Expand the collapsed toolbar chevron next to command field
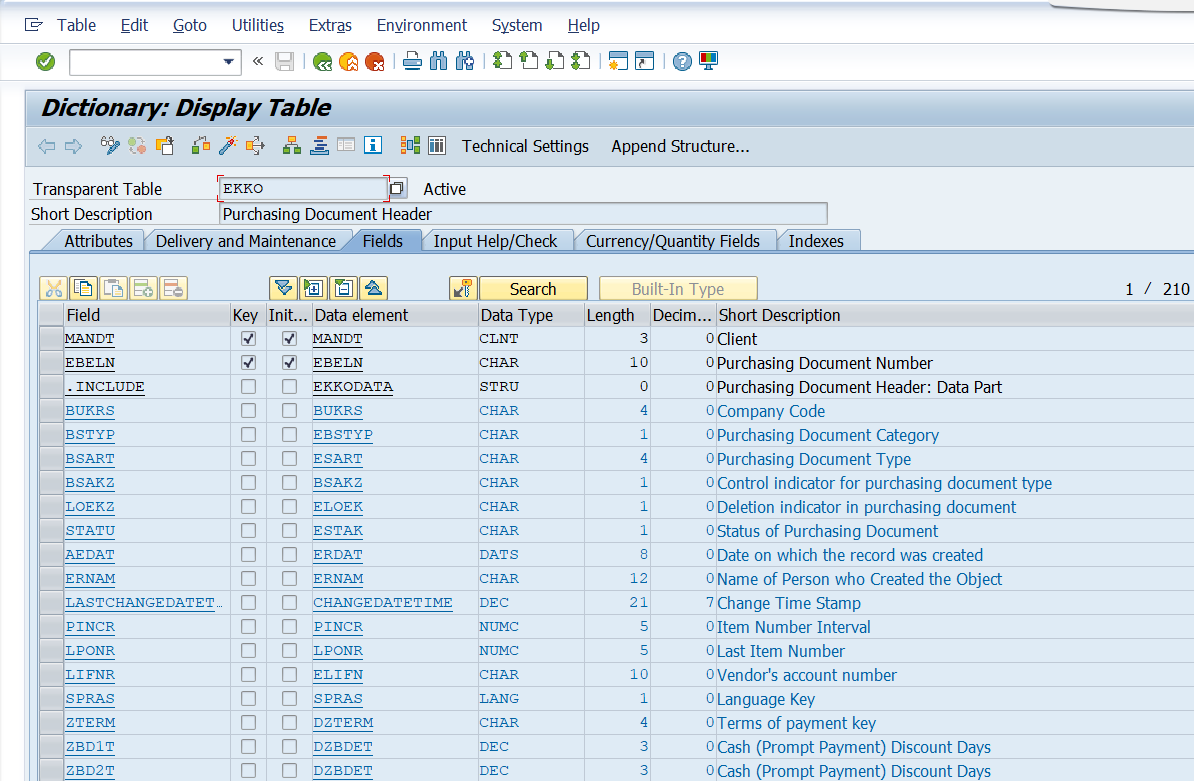This screenshot has height=781, width=1194. tap(258, 62)
